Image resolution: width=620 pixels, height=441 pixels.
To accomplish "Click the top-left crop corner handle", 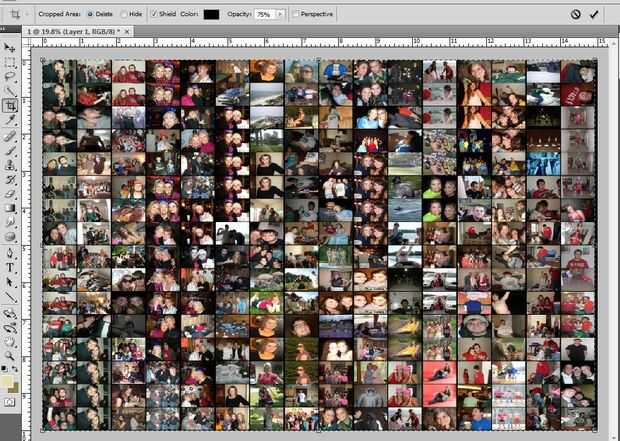I will [x=43, y=60].
